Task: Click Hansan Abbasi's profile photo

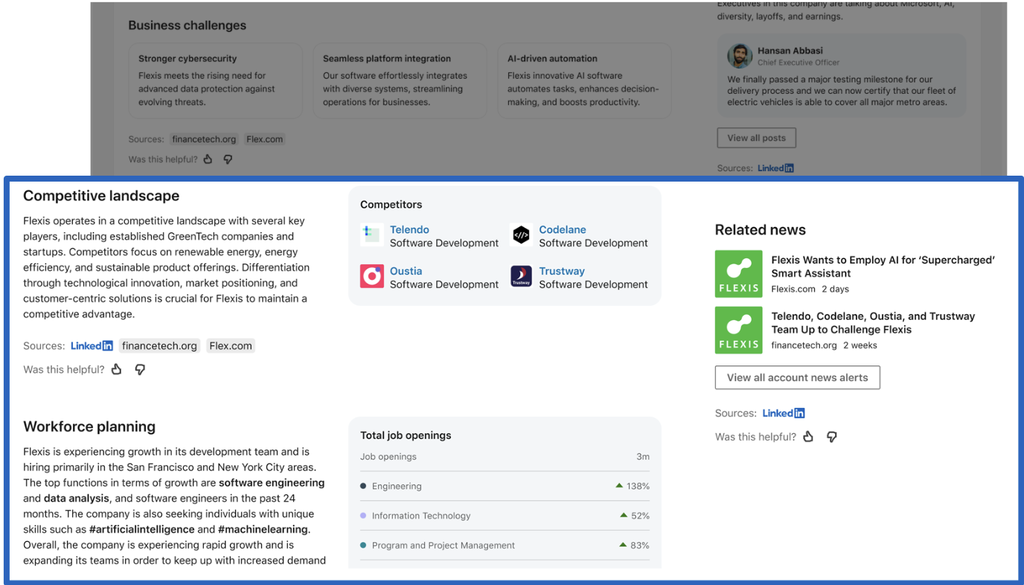Action: pyautogui.click(x=740, y=56)
